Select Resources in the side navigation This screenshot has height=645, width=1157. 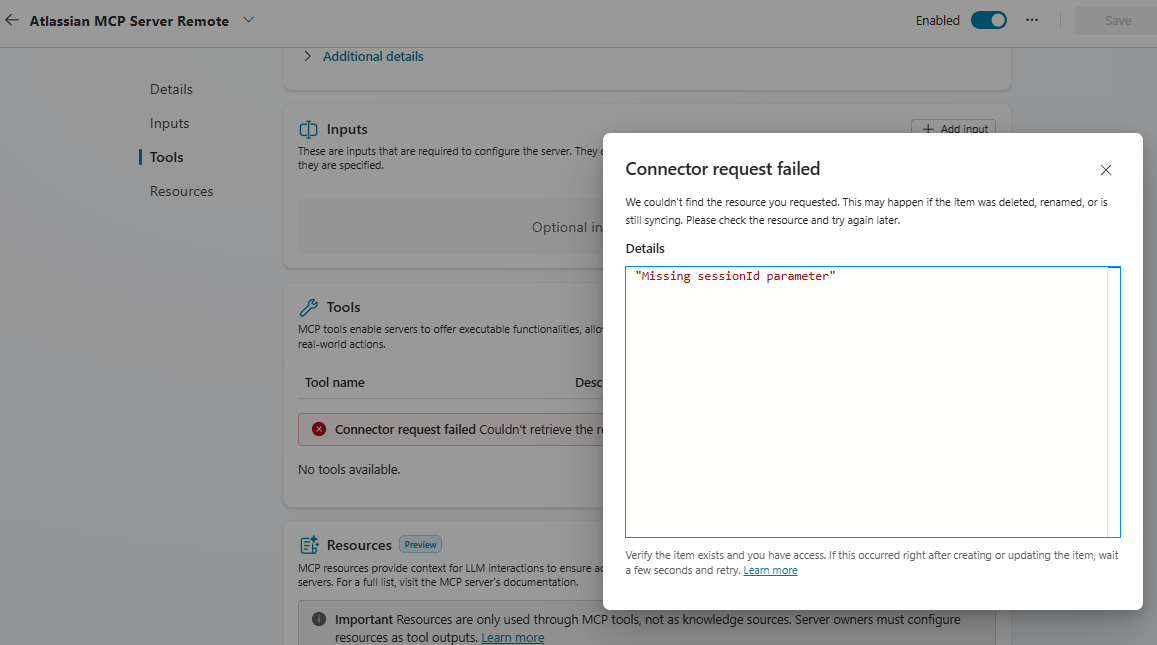182,191
